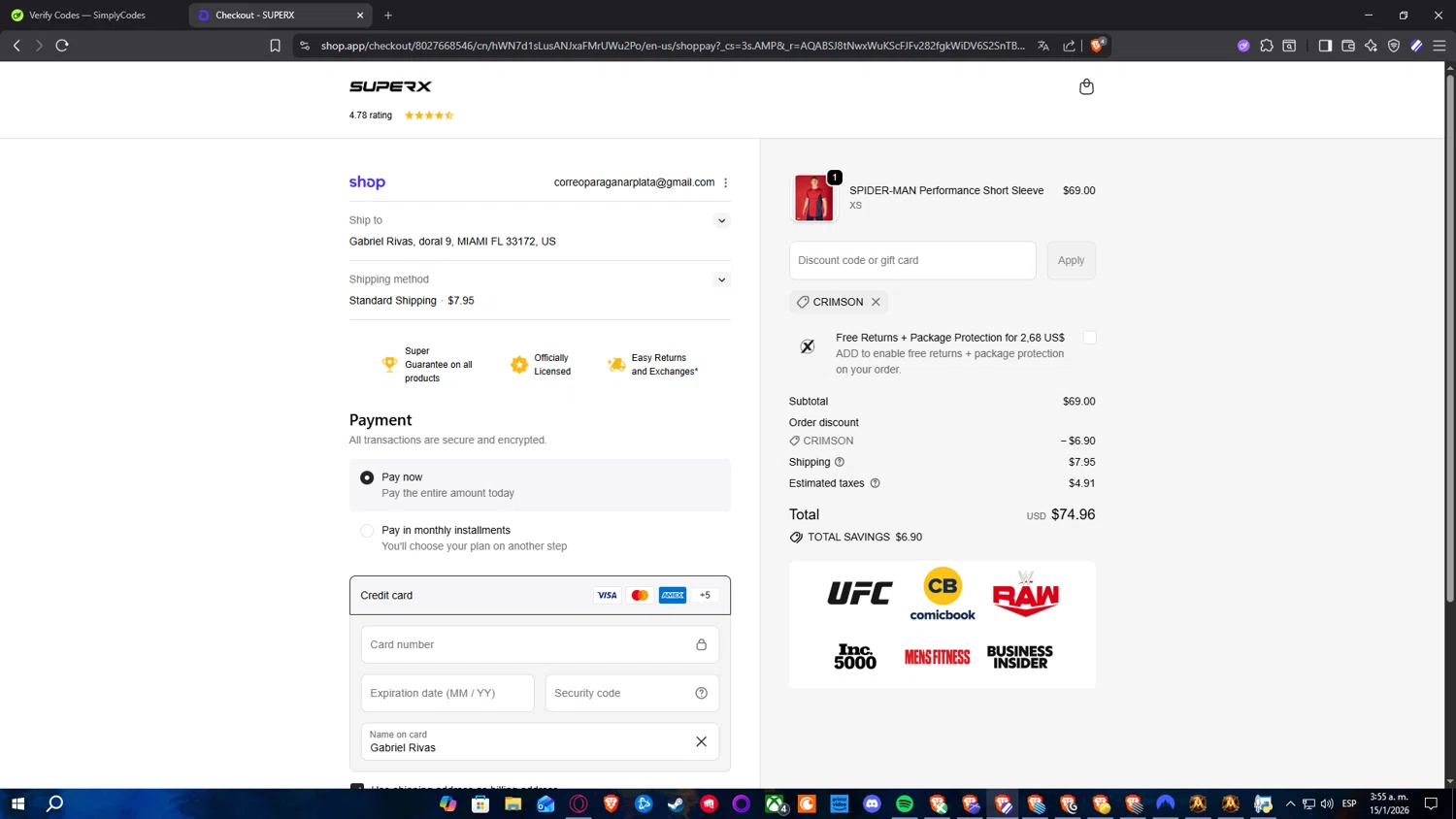Click the shipping info help icon

pos(840,462)
